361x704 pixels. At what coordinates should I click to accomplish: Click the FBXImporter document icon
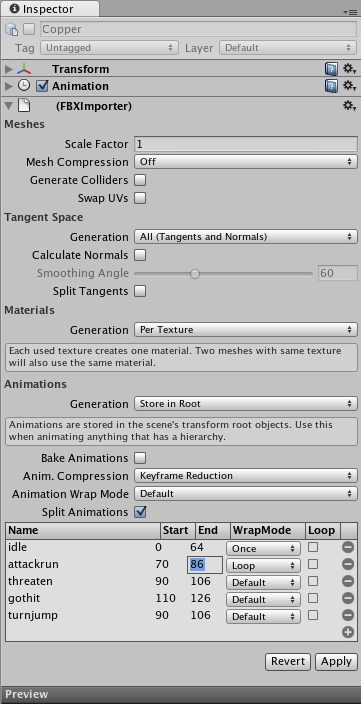point(24,106)
